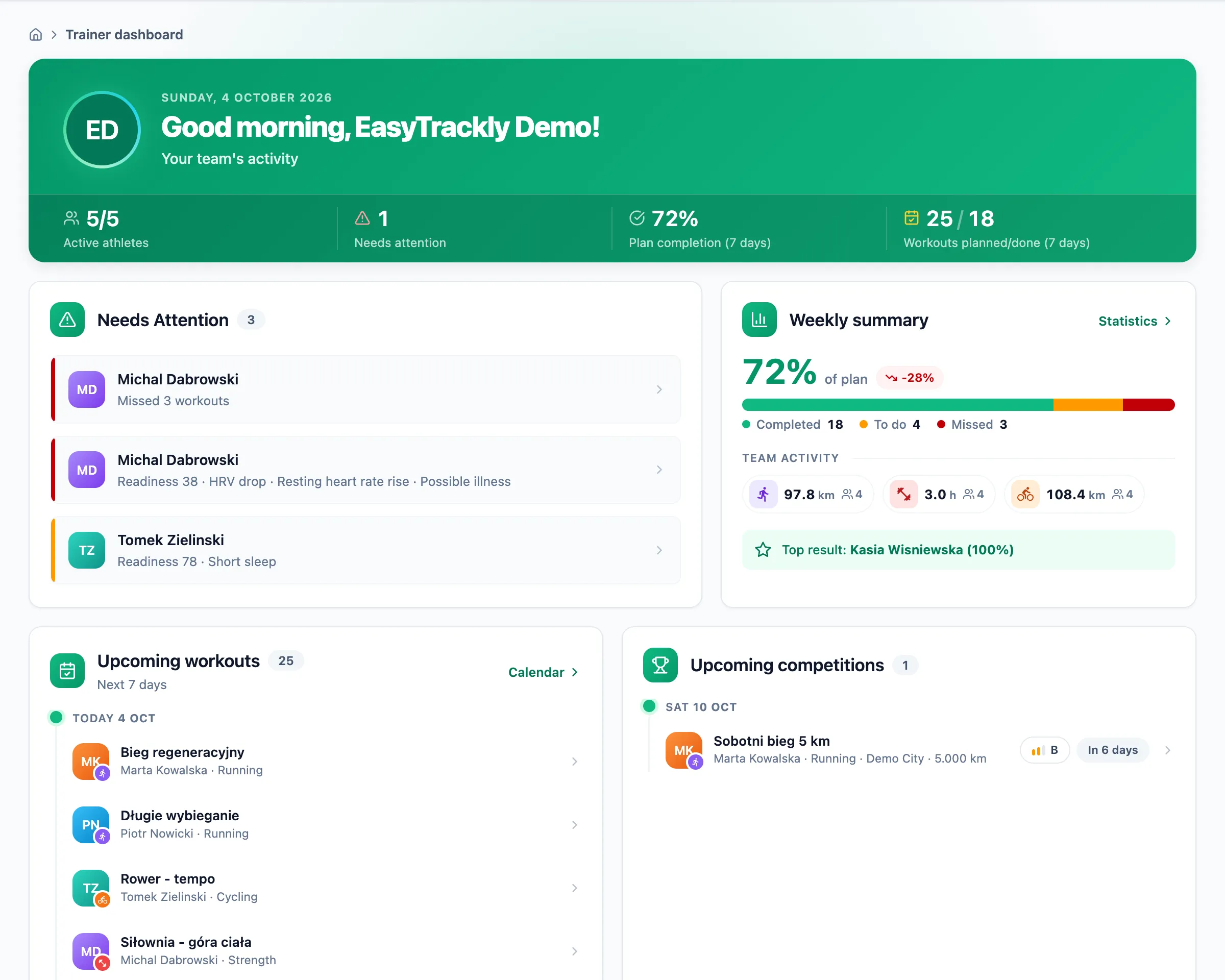Click the MK avatar in Sobotni bieg row
1225x980 pixels.
[x=683, y=750]
